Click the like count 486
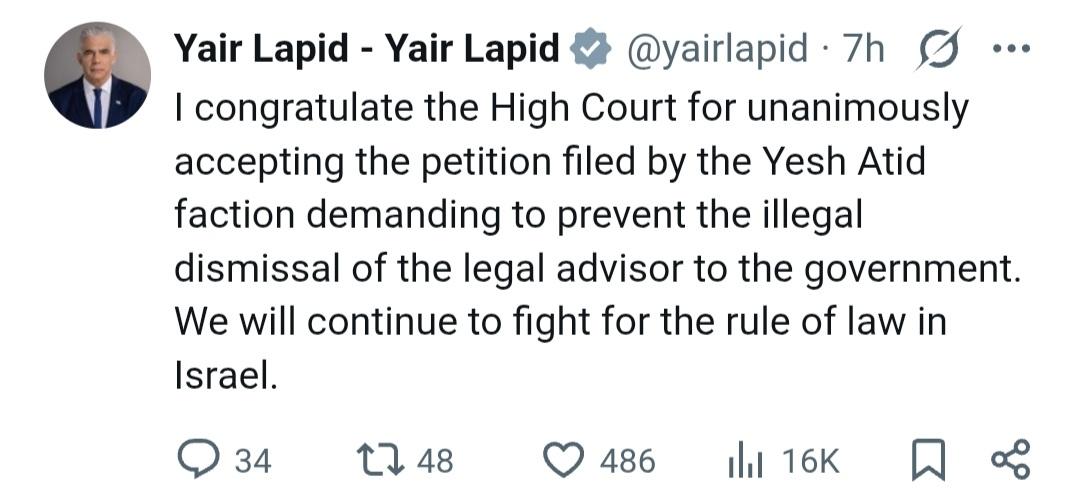 click(x=627, y=460)
